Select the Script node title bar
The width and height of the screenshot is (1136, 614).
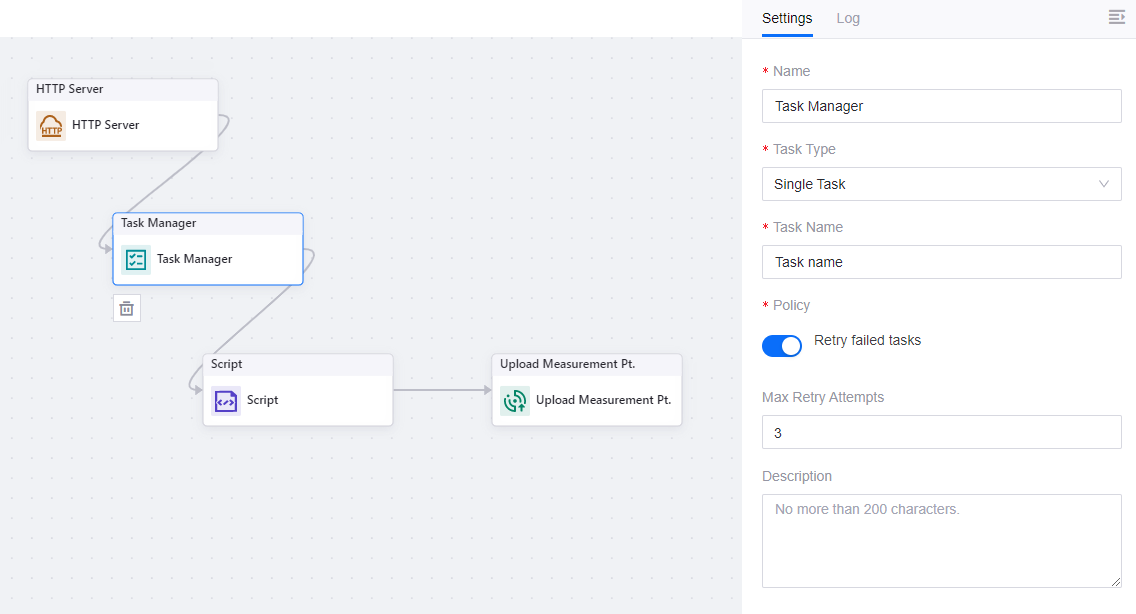click(298, 365)
